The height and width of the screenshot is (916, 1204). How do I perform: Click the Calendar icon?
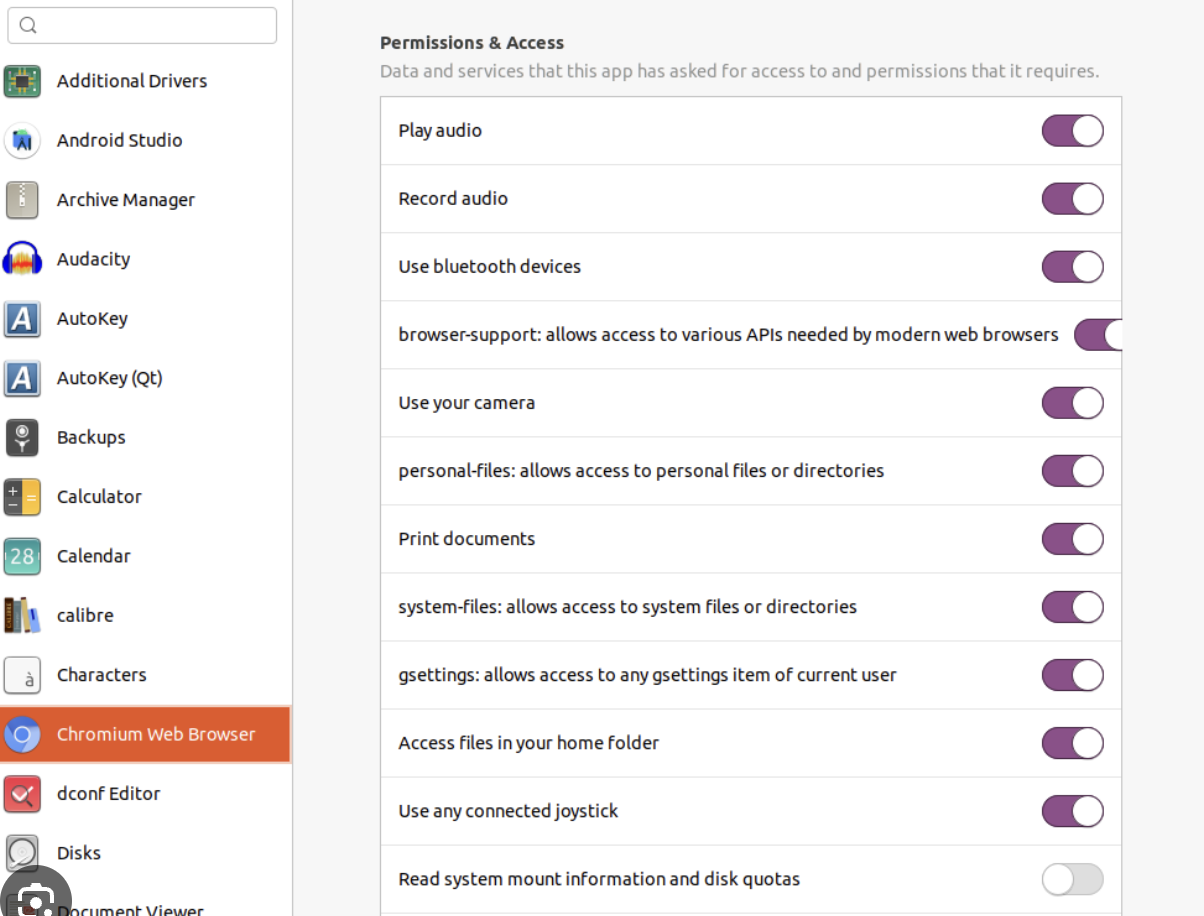click(x=22, y=556)
